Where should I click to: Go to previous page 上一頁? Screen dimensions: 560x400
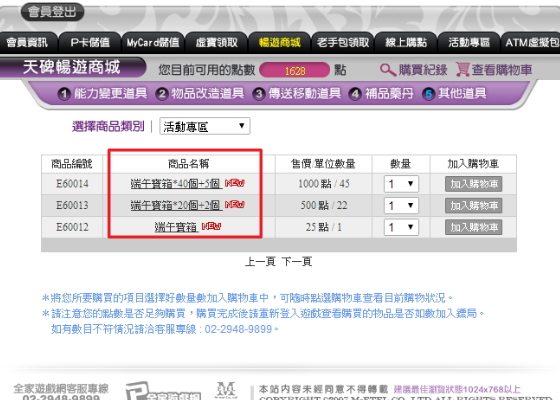(x=260, y=261)
